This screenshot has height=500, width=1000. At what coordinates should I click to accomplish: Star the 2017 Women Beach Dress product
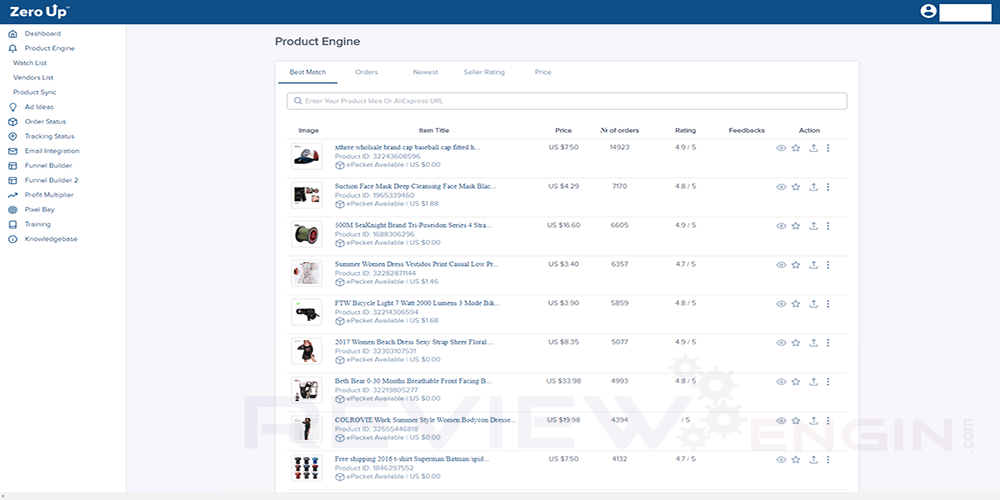click(795, 342)
